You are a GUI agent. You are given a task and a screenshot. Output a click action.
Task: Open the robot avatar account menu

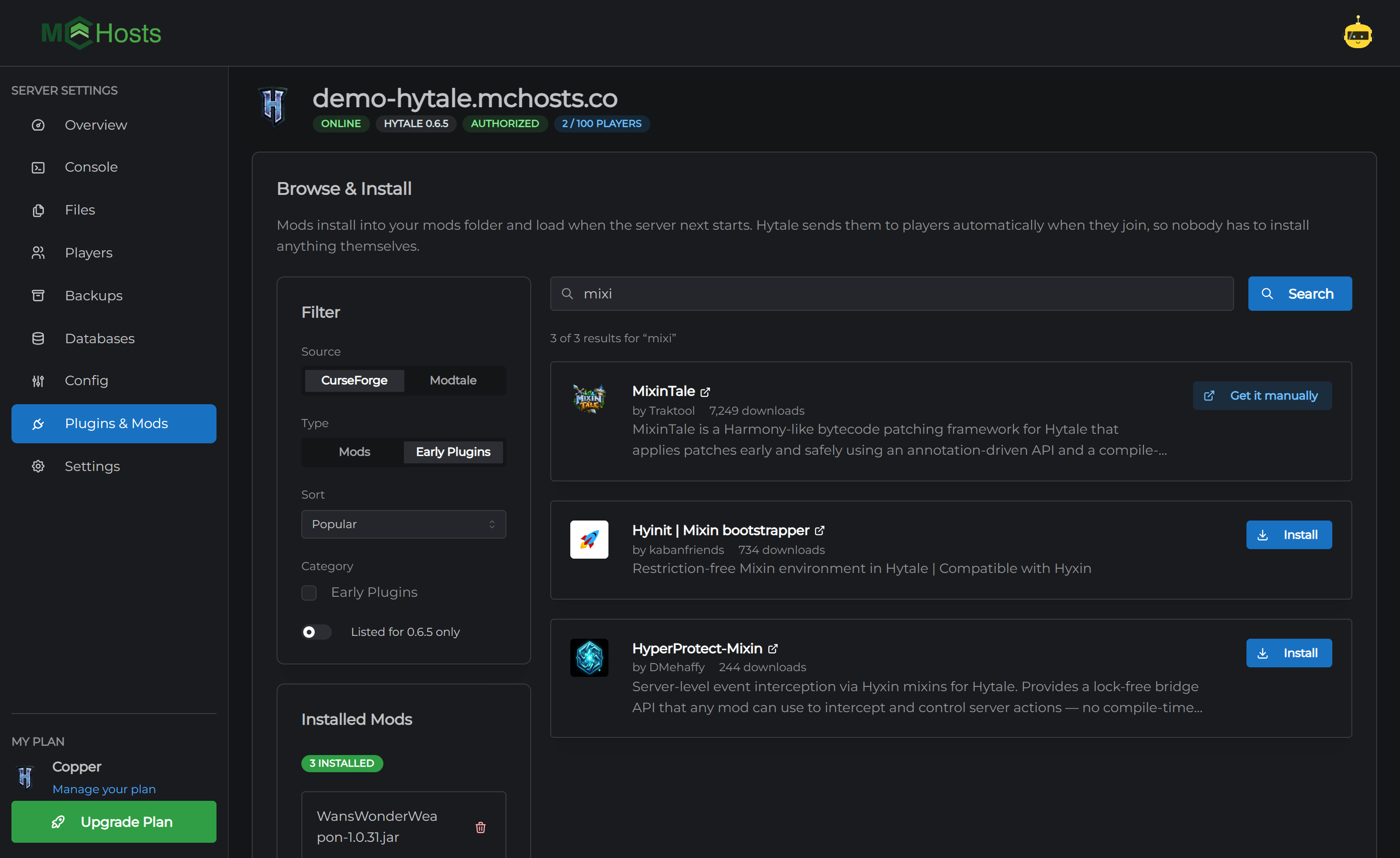(1358, 33)
